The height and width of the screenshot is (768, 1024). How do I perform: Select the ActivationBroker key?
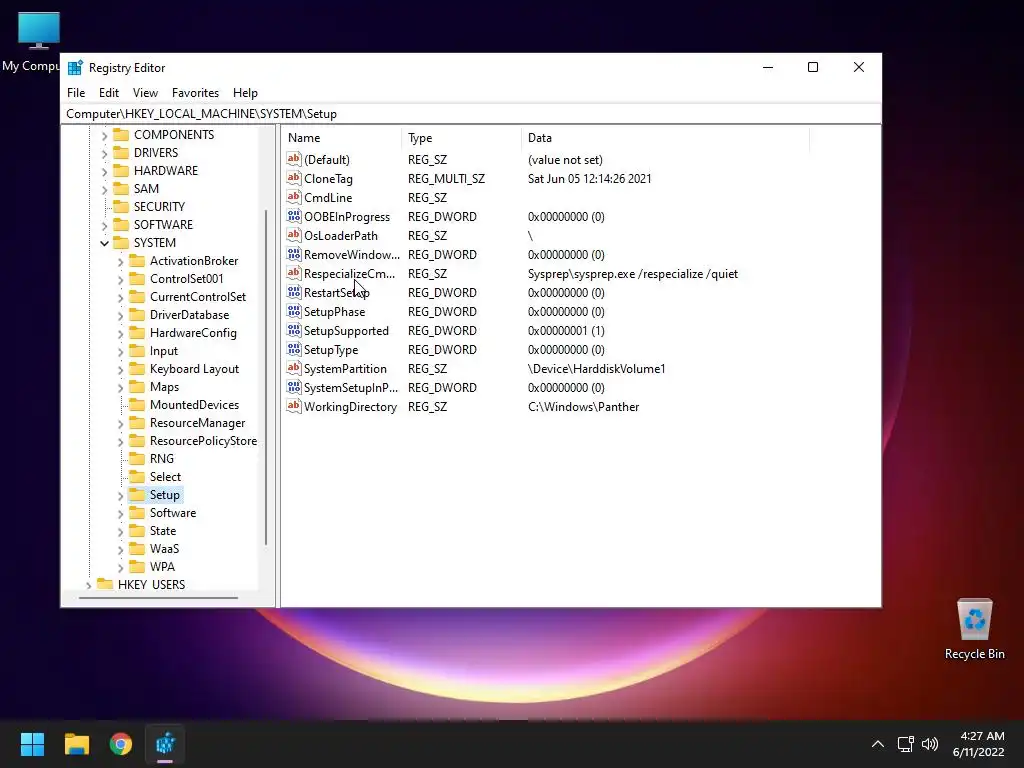pos(194,261)
